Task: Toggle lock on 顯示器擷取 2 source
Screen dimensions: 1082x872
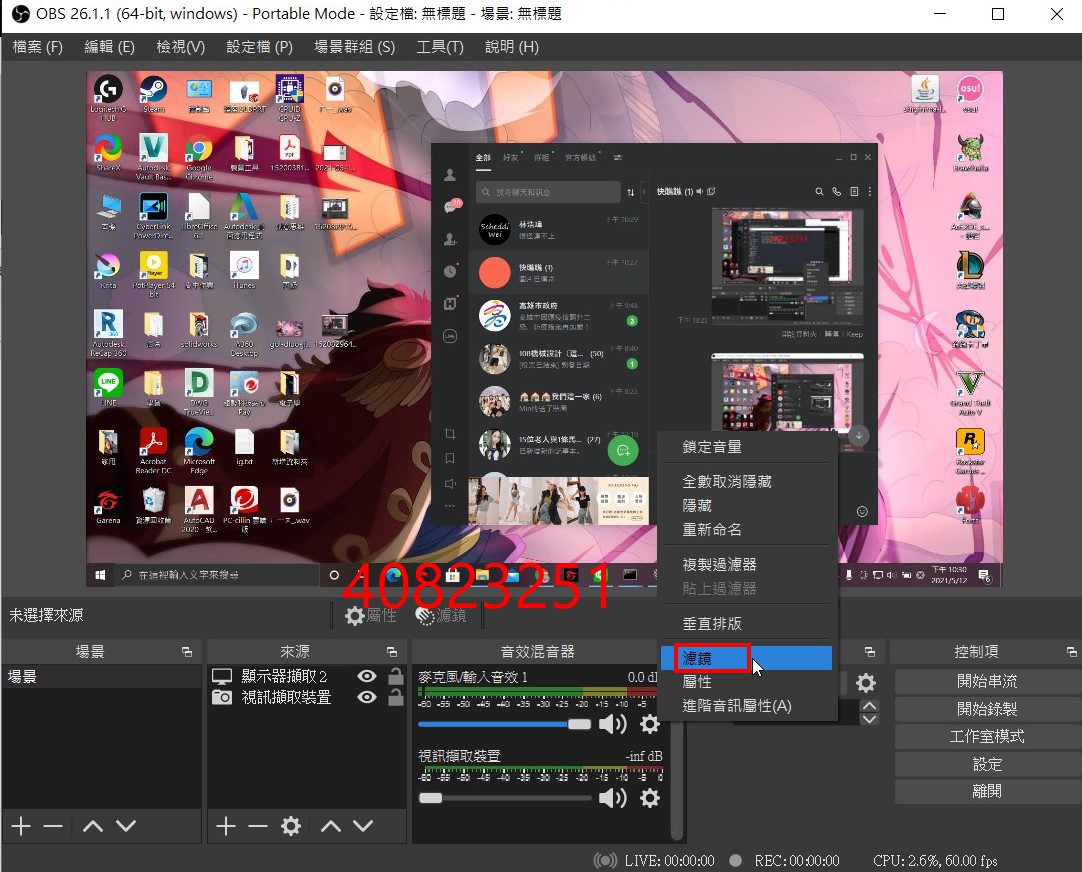Action: point(396,676)
